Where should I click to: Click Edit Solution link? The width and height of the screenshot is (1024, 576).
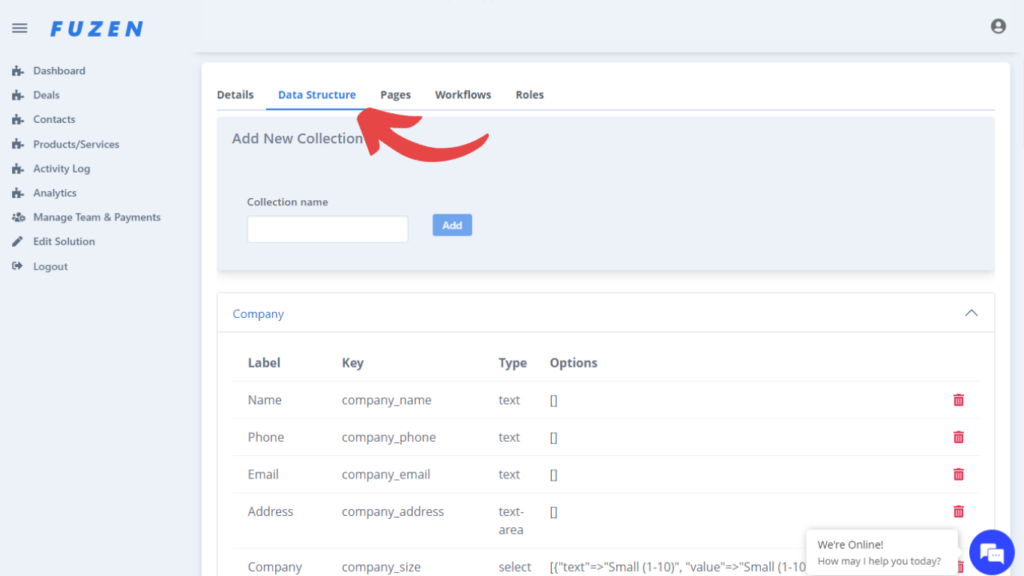coord(64,242)
